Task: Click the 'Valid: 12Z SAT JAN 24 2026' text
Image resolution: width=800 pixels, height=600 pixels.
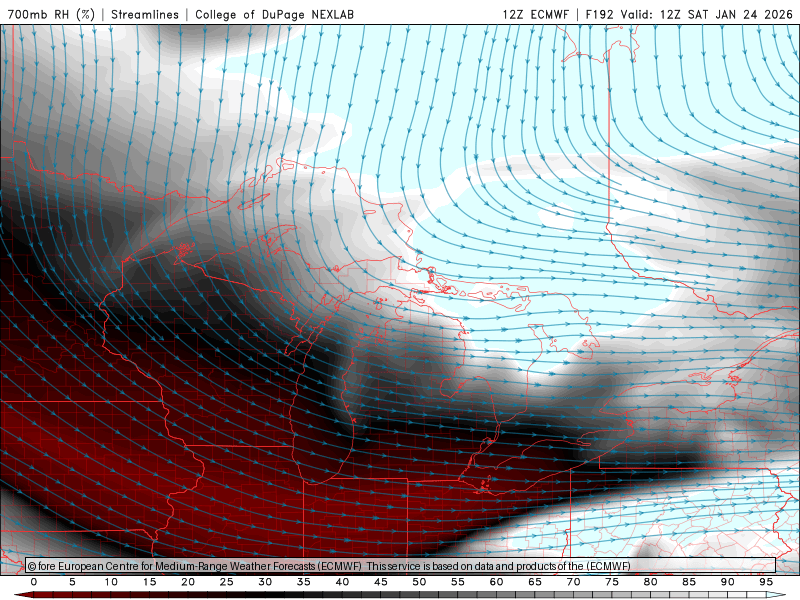Action: tap(706, 14)
